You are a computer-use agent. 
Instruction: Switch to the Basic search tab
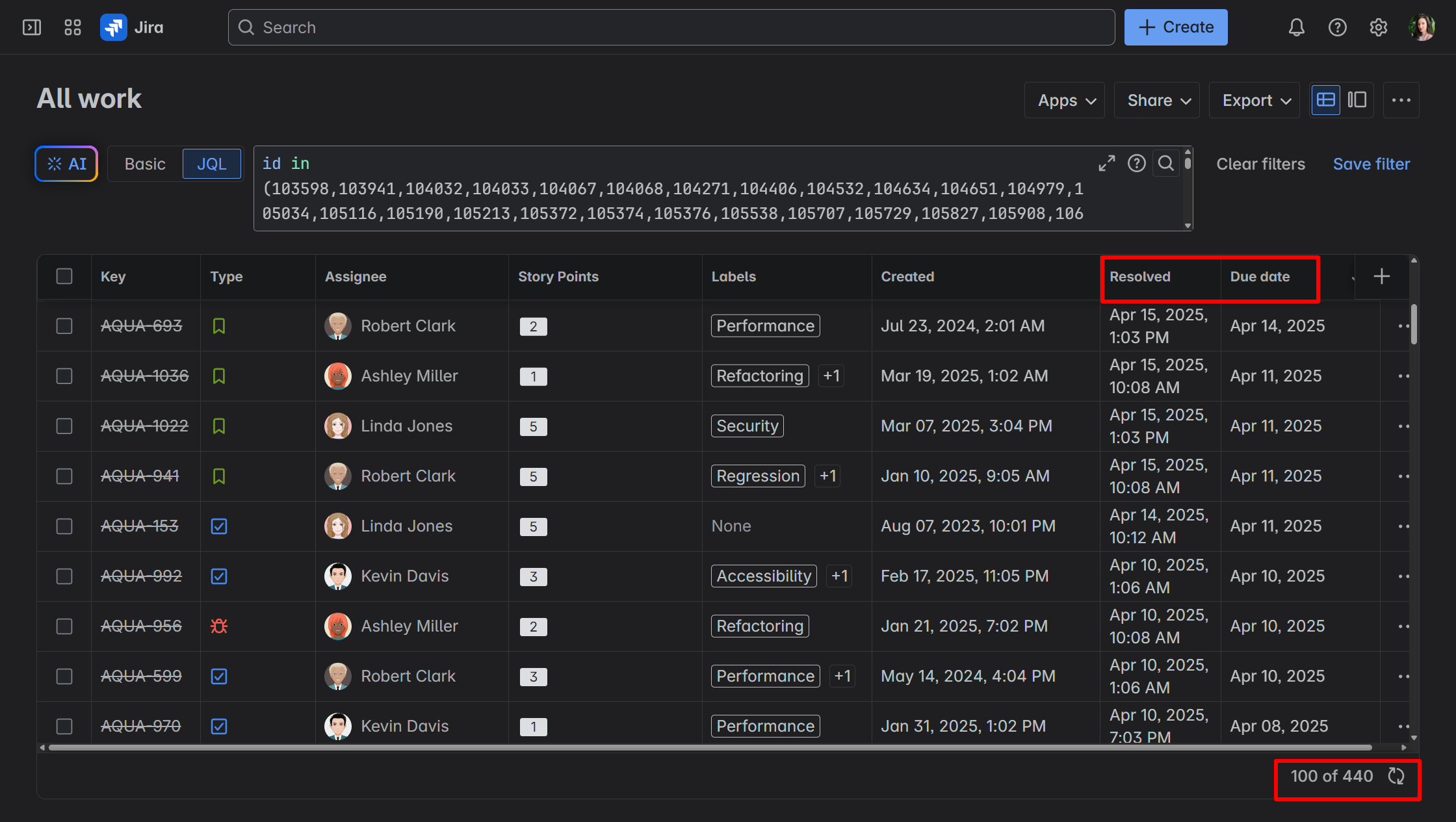point(145,164)
